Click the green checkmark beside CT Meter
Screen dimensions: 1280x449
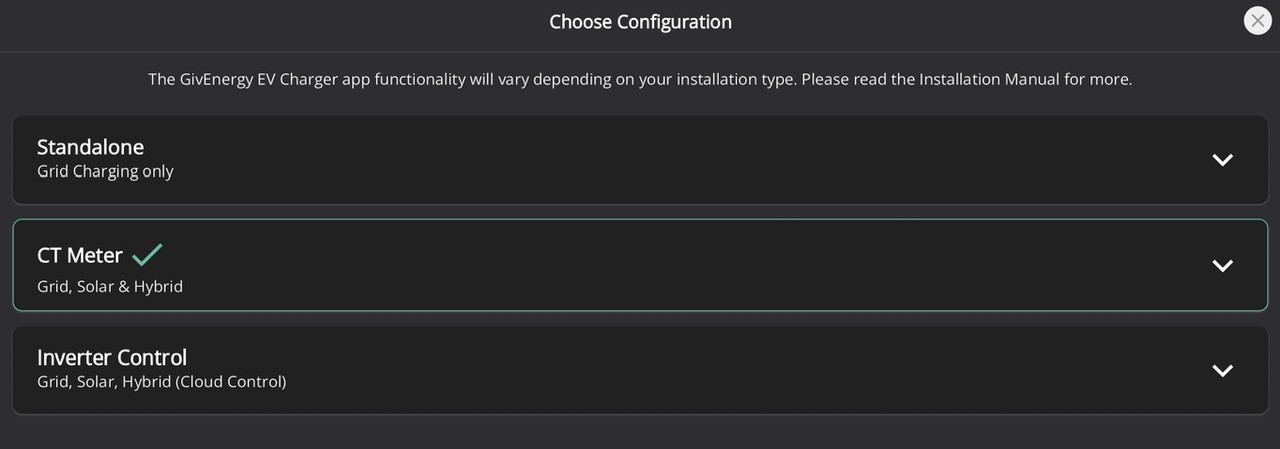(x=147, y=255)
